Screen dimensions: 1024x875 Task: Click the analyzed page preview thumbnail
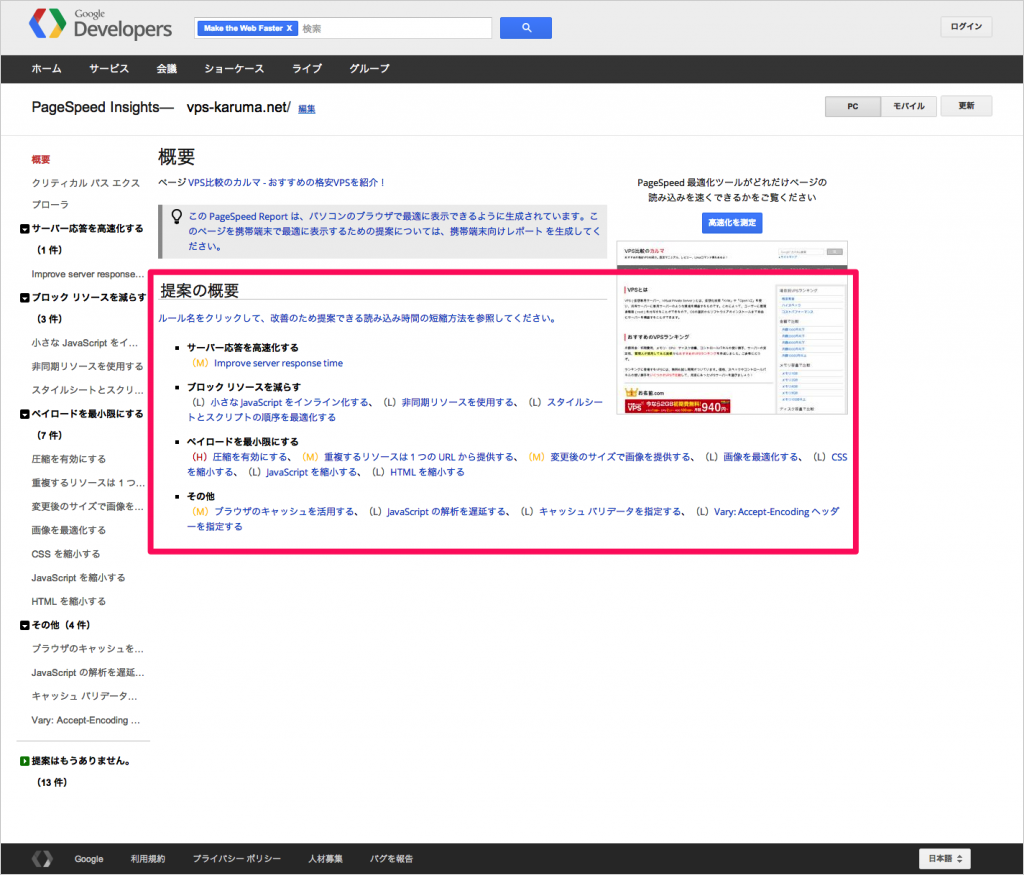732,328
